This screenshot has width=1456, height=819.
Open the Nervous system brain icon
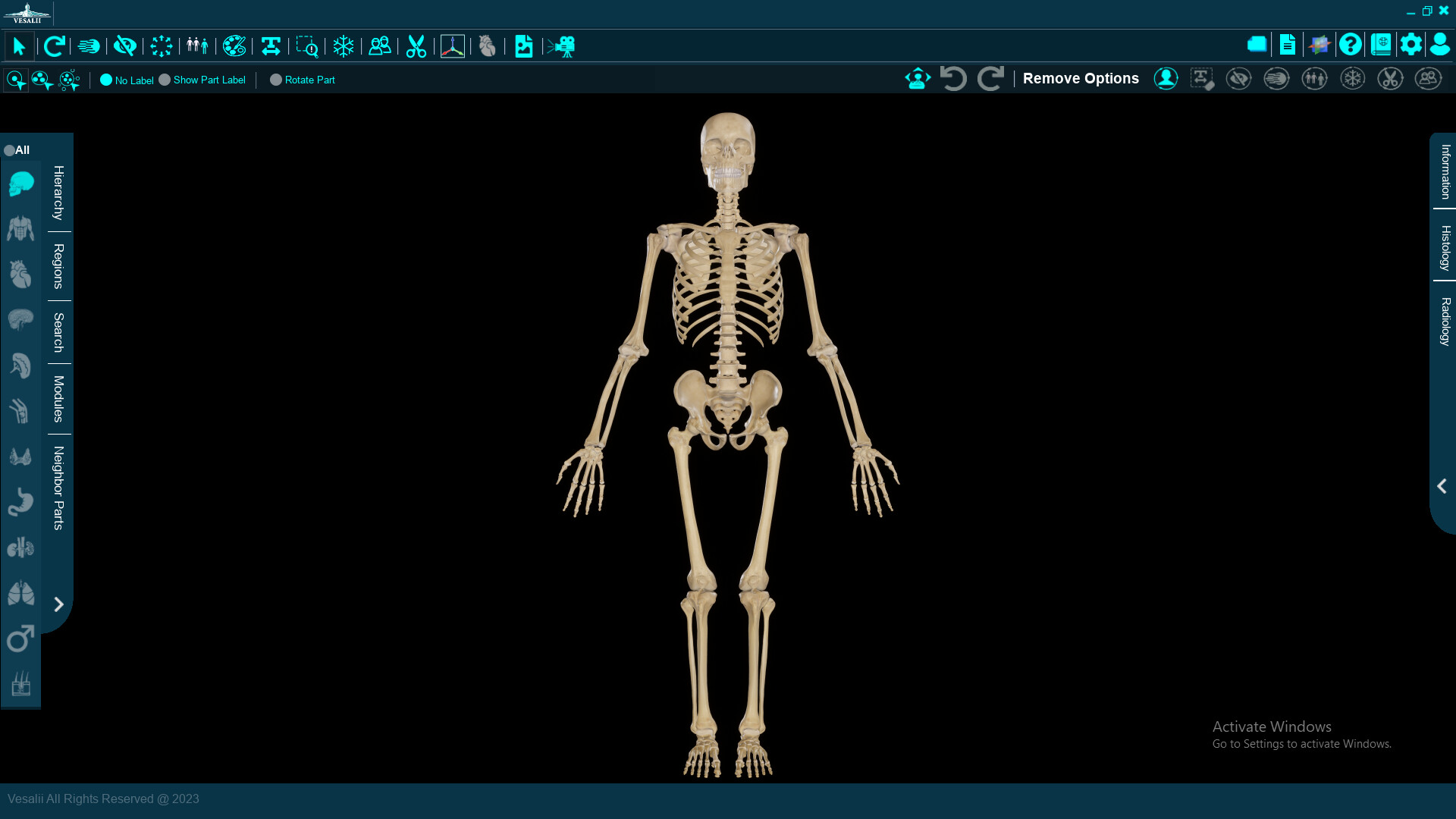point(20,320)
